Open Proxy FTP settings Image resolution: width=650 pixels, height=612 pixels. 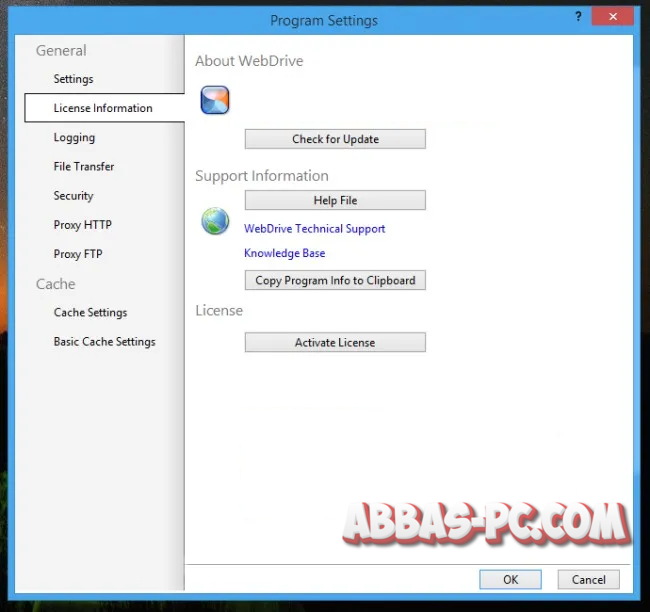click(78, 254)
